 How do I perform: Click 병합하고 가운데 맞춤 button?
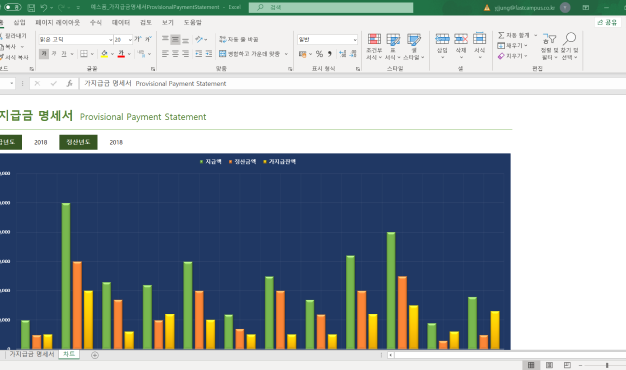250,53
